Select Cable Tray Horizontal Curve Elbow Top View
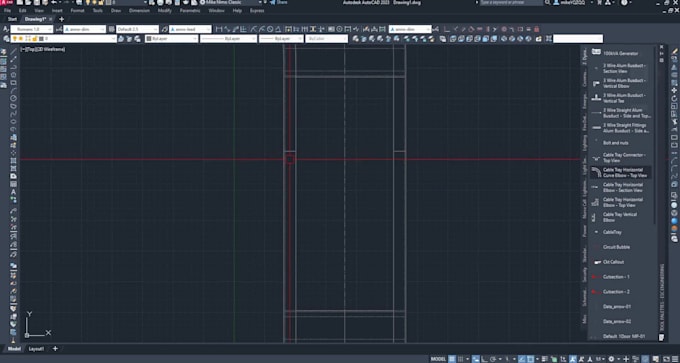 coord(621,172)
